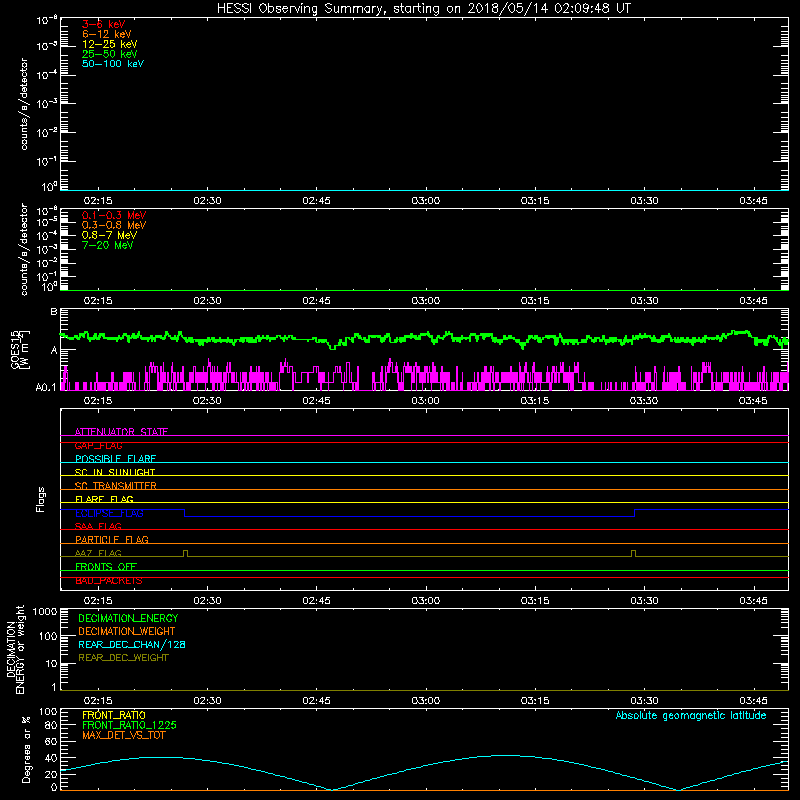Screen dimensions: 800x800
Task: Click the first AAZ_FLAG pulse marker
Action: click(185, 553)
